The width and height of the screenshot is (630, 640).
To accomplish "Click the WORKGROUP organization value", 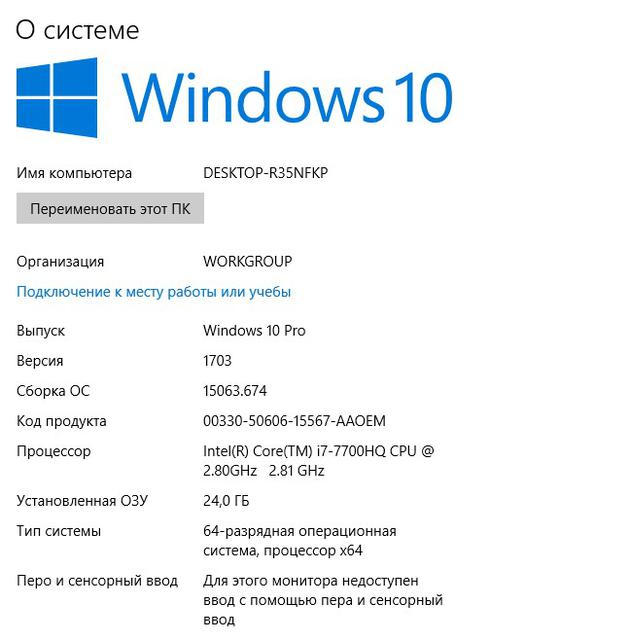I will click(x=248, y=261).
